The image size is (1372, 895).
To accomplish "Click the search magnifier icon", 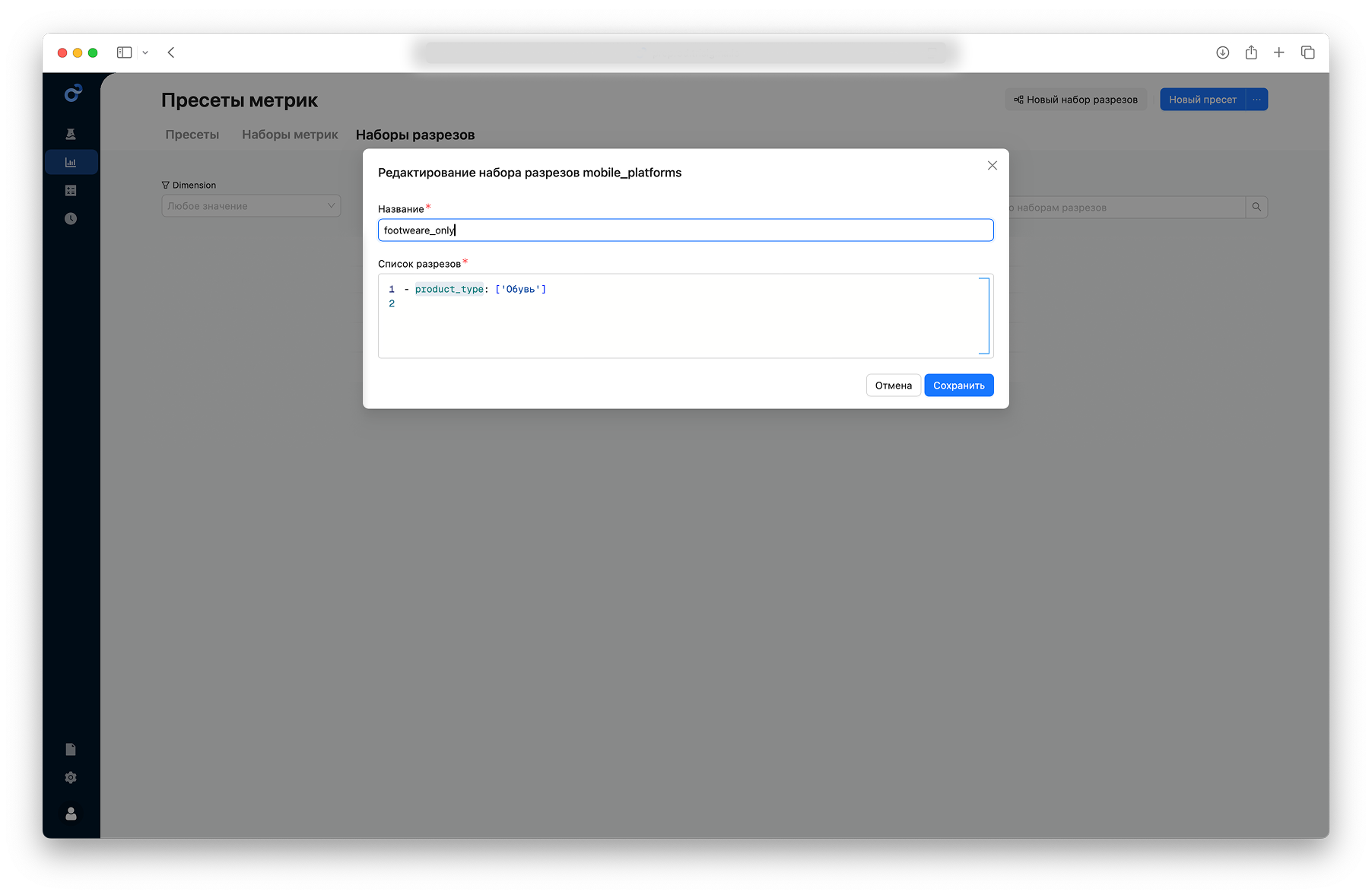I will (x=1256, y=208).
